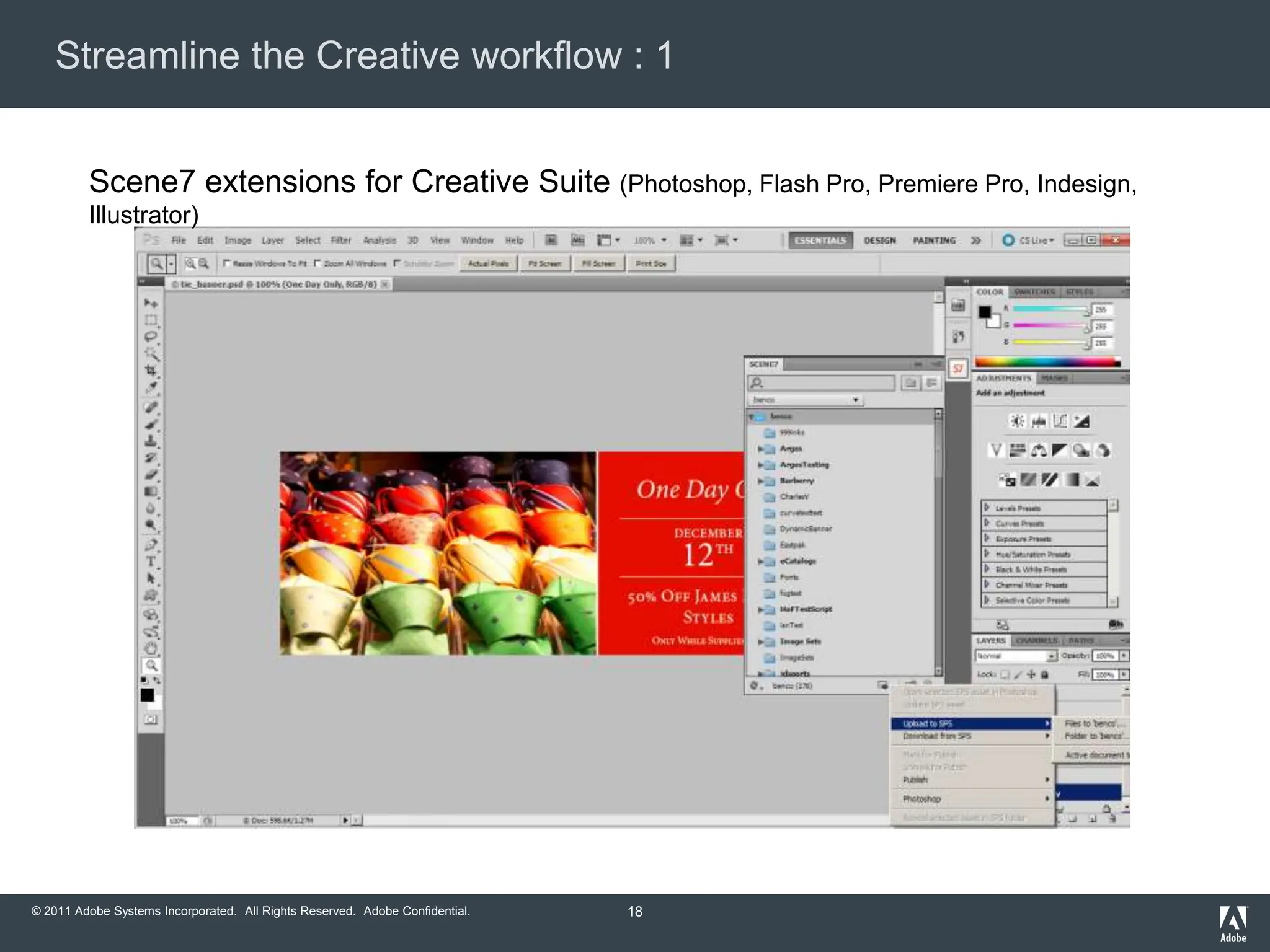Expand the eCatalogs folder
The height and width of the screenshot is (952, 1270).
(x=761, y=562)
